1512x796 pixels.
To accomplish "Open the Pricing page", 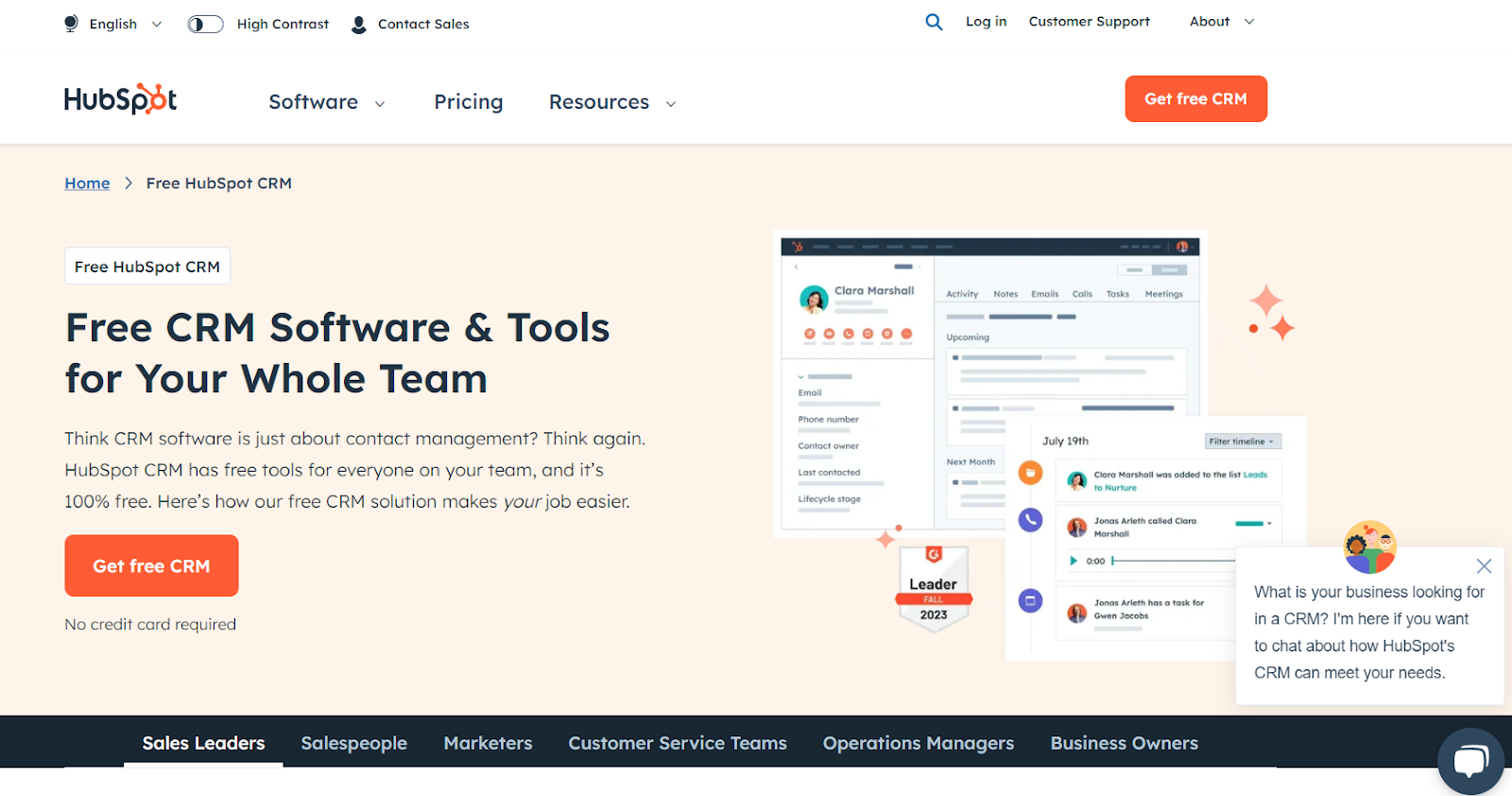I will point(469,102).
